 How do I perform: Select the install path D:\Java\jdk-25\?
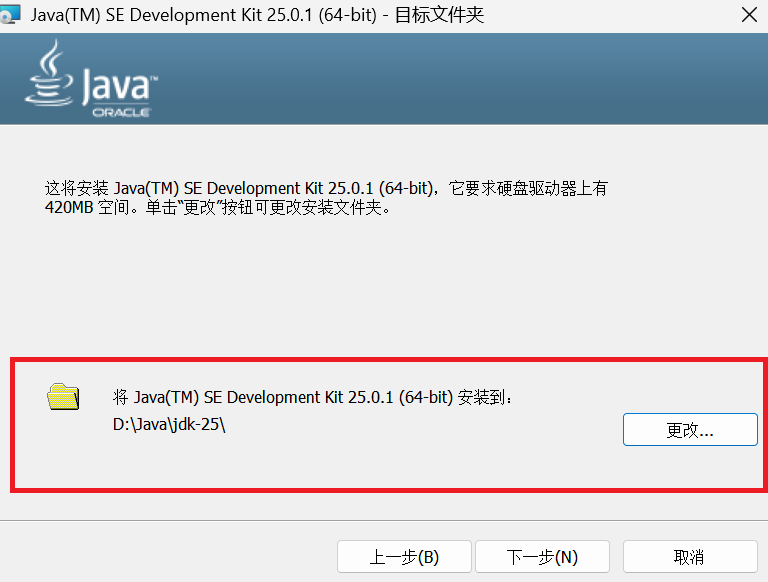pyautogui.click(x=169, y=424)
